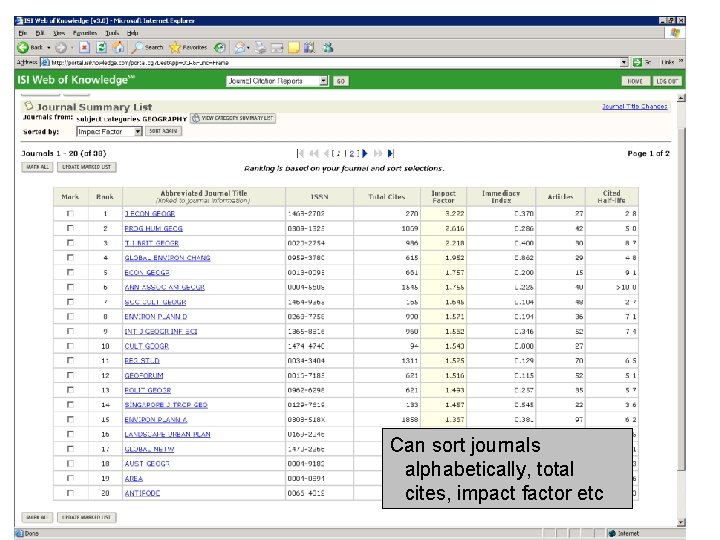This screenshot has height=540, width=720.
Task: Click the Research books icon in toolbar
Action: click(309, 47)
